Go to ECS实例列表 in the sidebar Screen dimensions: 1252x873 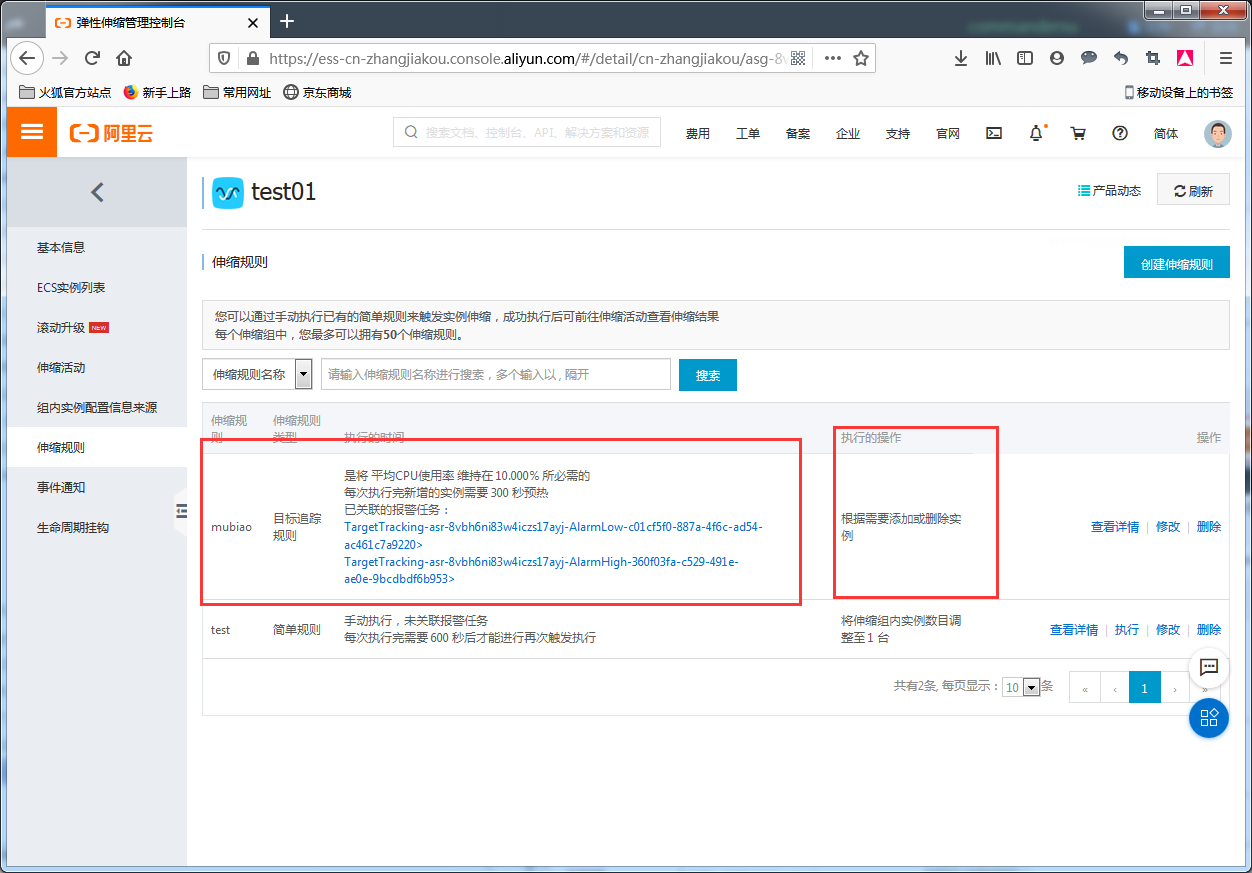coord(71,287)
